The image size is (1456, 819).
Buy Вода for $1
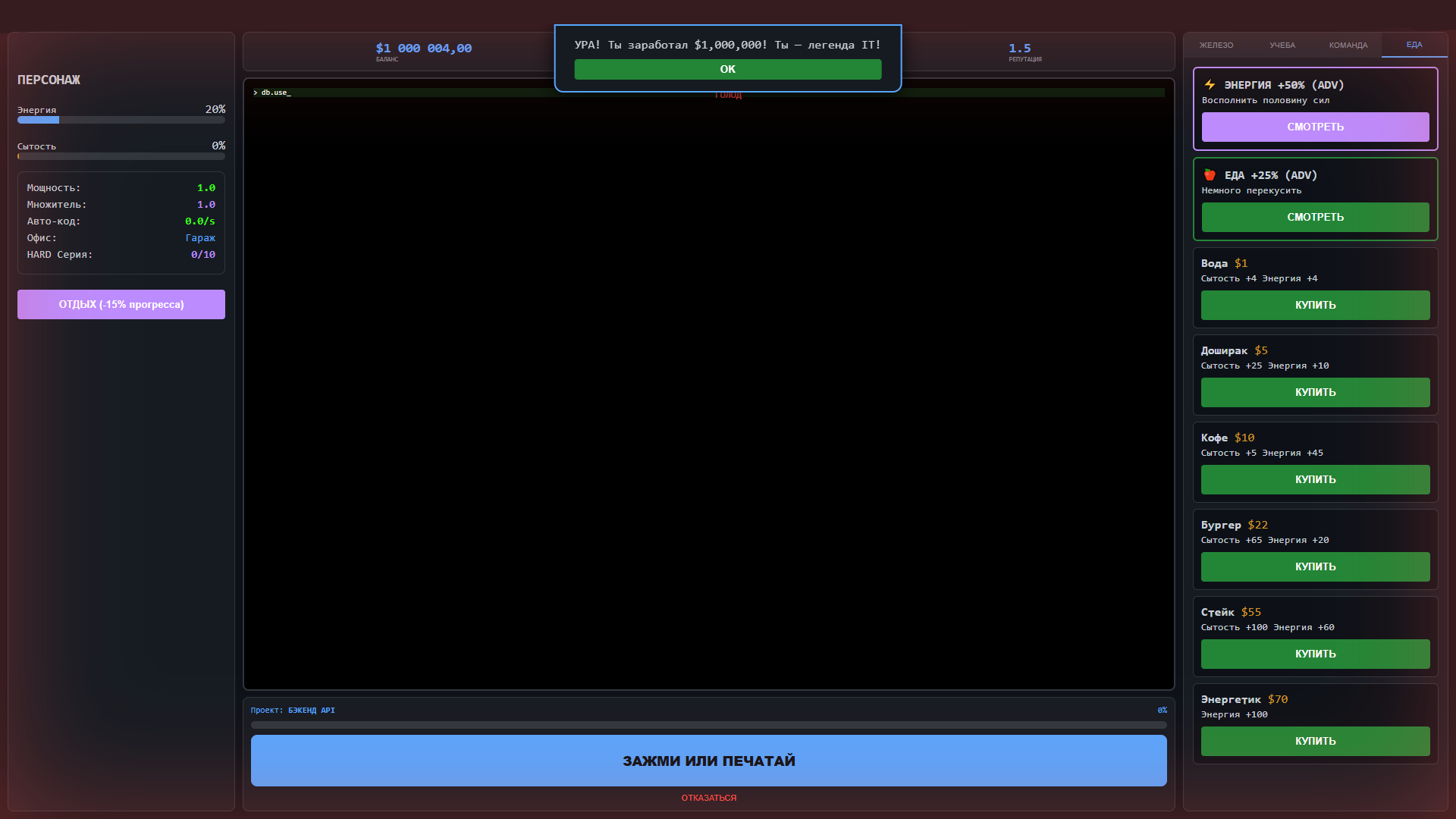1314,305
